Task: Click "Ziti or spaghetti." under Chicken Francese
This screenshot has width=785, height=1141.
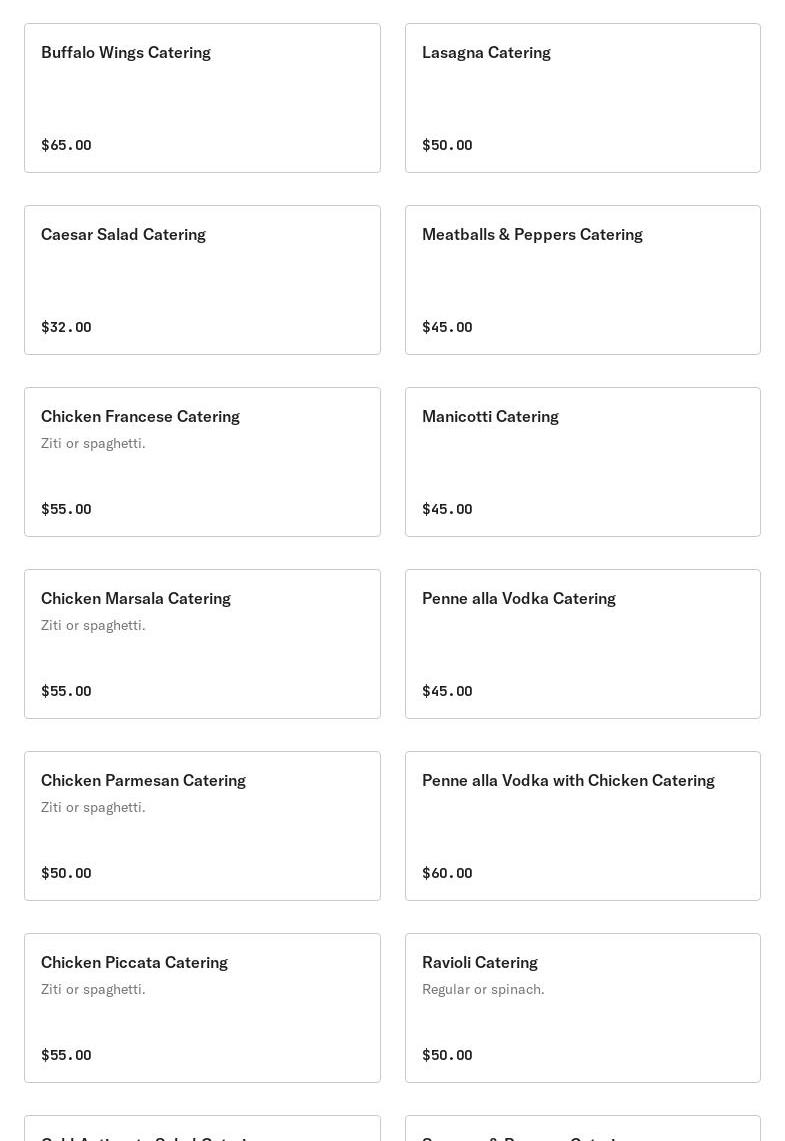Action: pyautogui.click(x=93, y=443)
